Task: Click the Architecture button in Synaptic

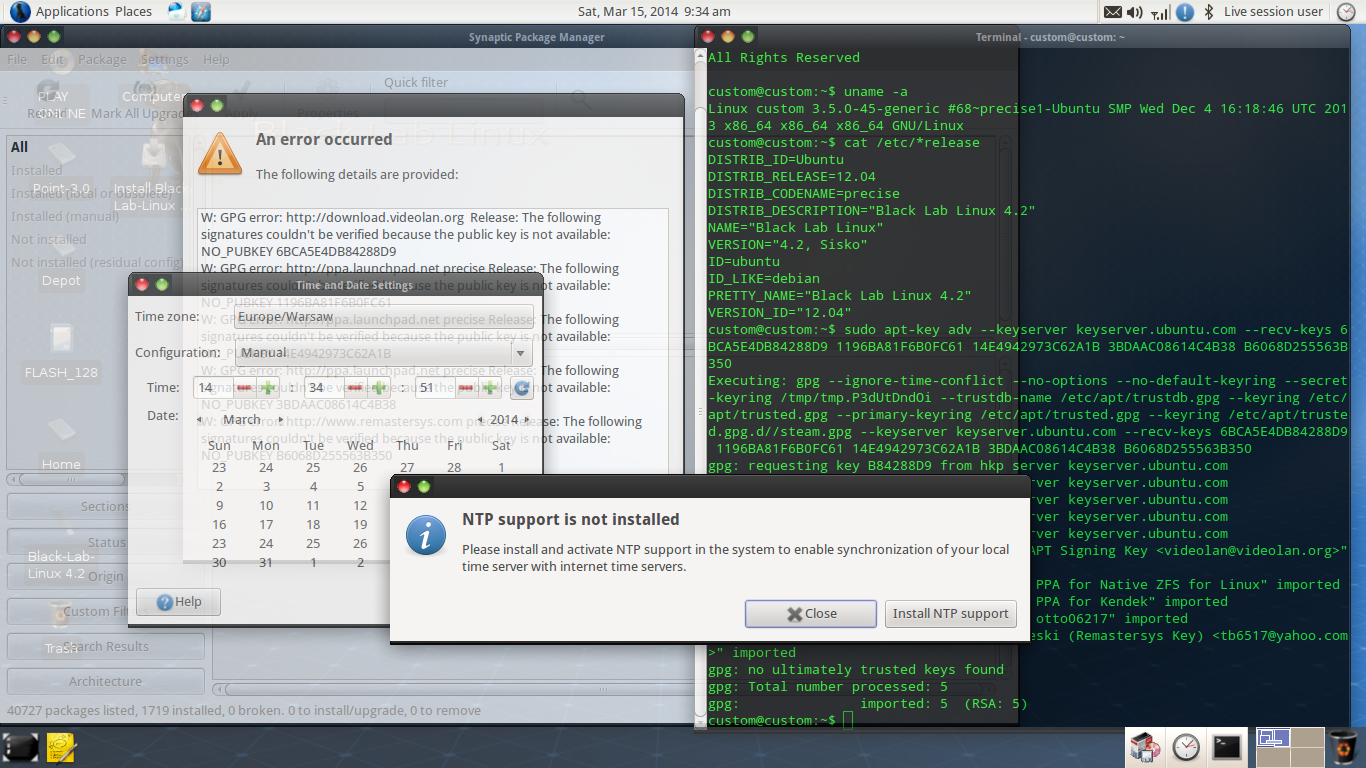Action: click(105, 681)
